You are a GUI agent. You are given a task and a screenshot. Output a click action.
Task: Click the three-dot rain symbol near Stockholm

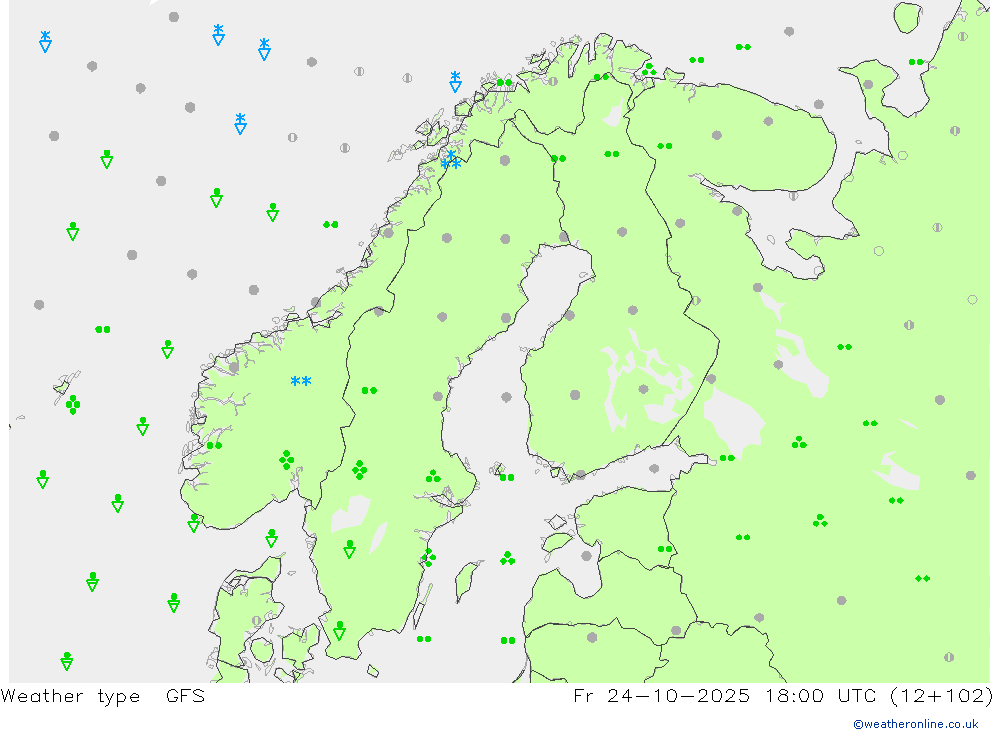[x=433, y=476]
